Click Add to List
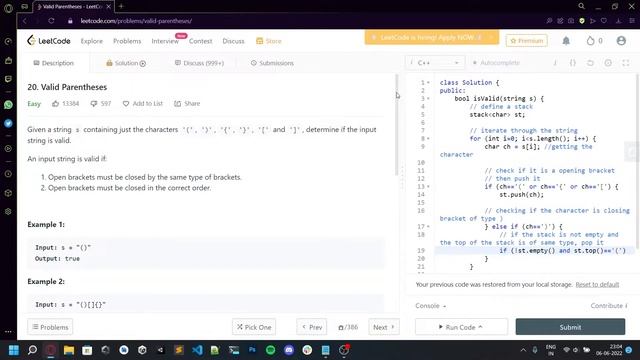Screen dimensions: 640x360 pos(143,104)
